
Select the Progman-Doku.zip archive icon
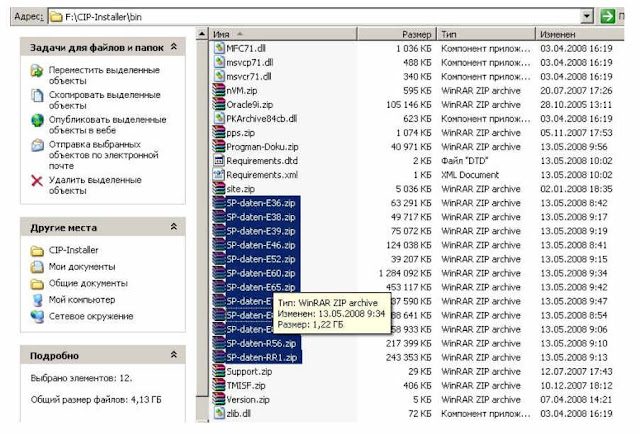219,147
